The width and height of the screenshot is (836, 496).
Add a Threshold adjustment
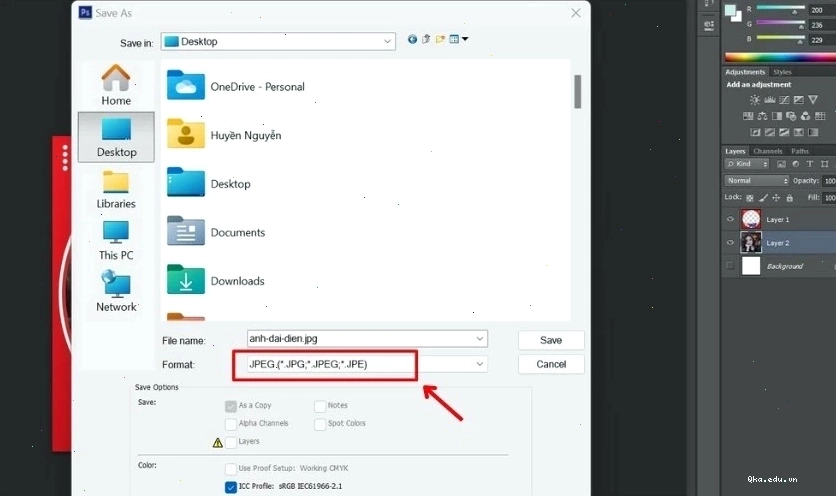(784, 132)
